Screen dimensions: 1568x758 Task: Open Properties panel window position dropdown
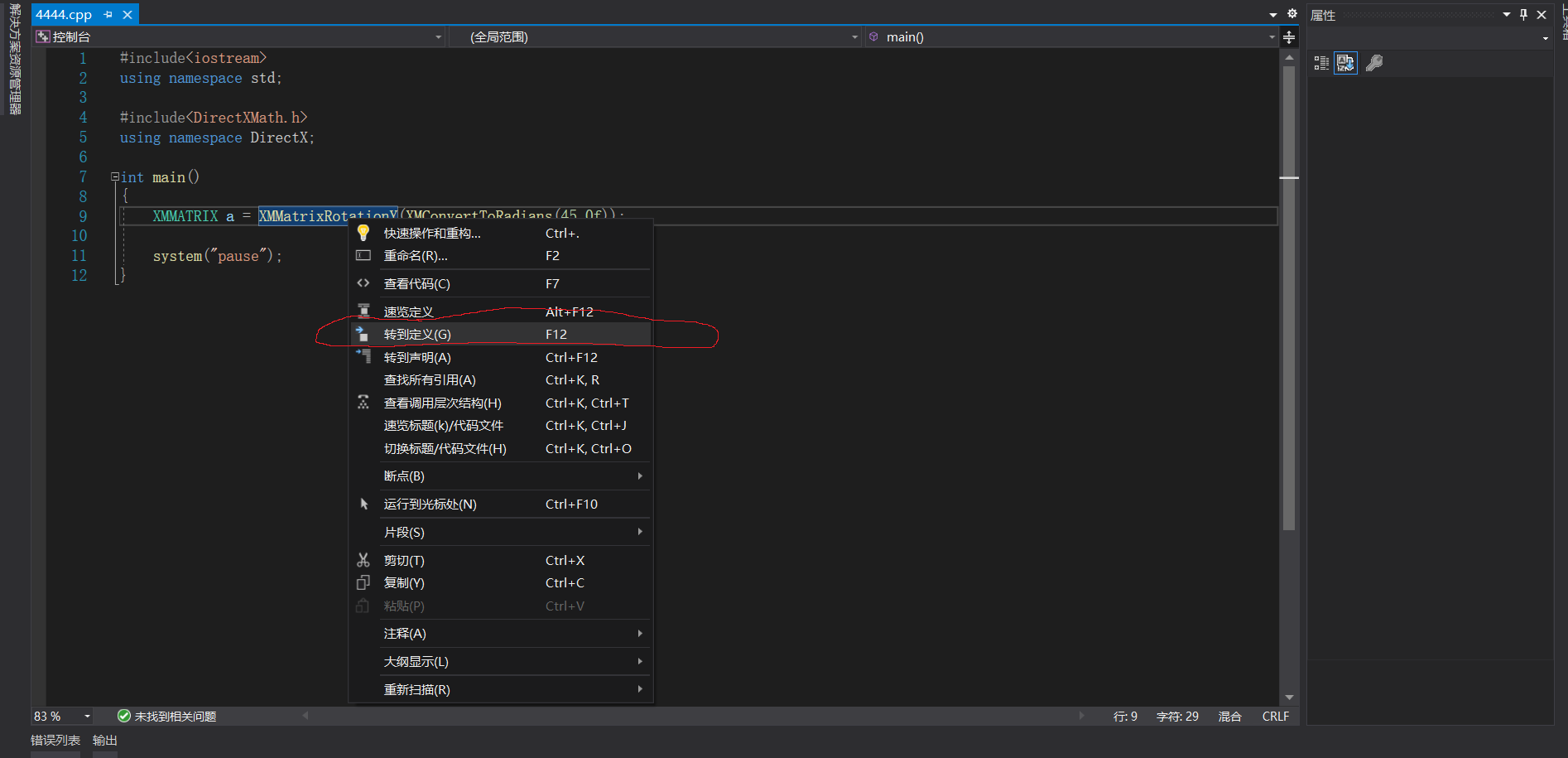tap(1507, 15)
